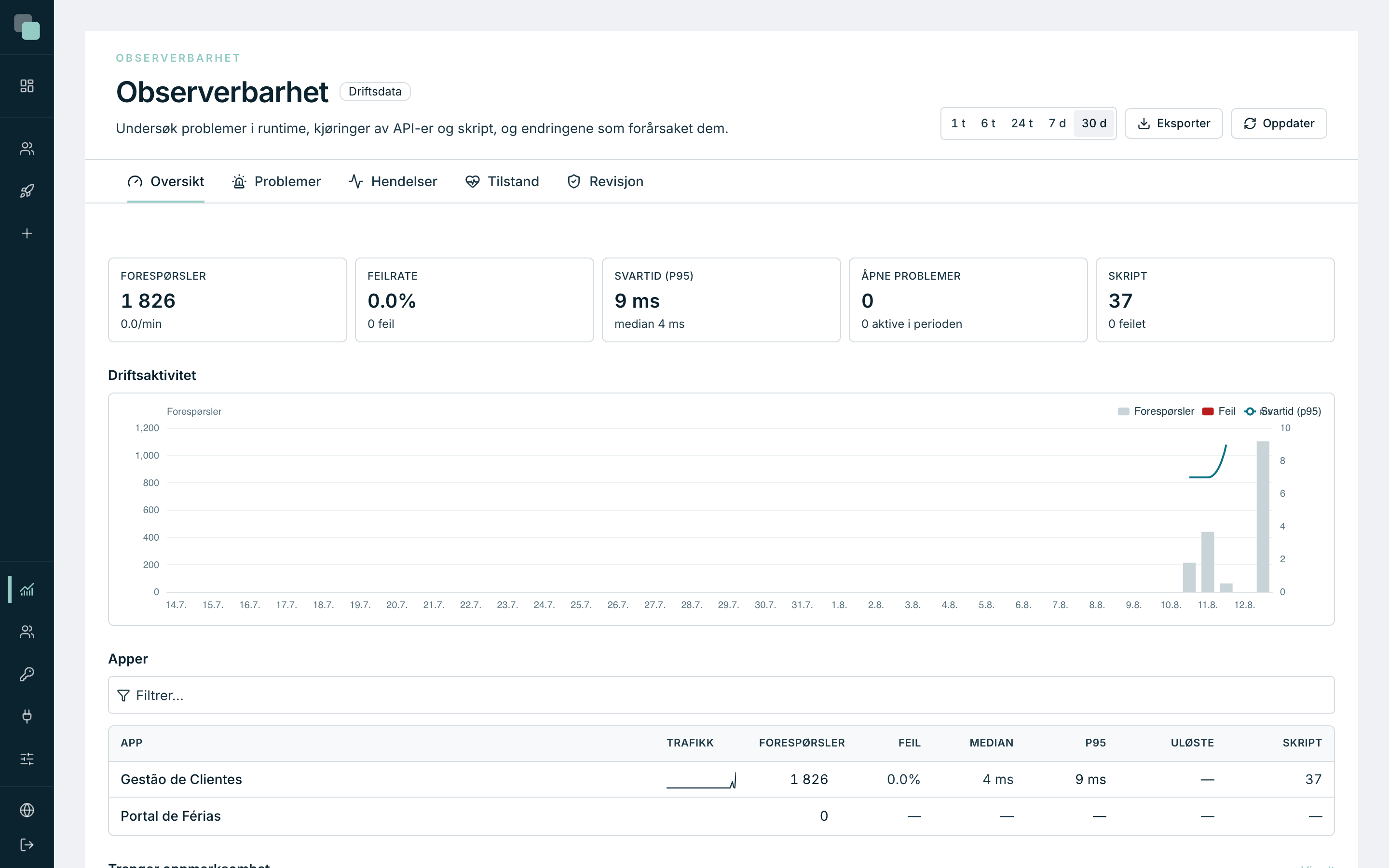
Task: Open the Gestão de Clientes row
Action: click(721, 780)
